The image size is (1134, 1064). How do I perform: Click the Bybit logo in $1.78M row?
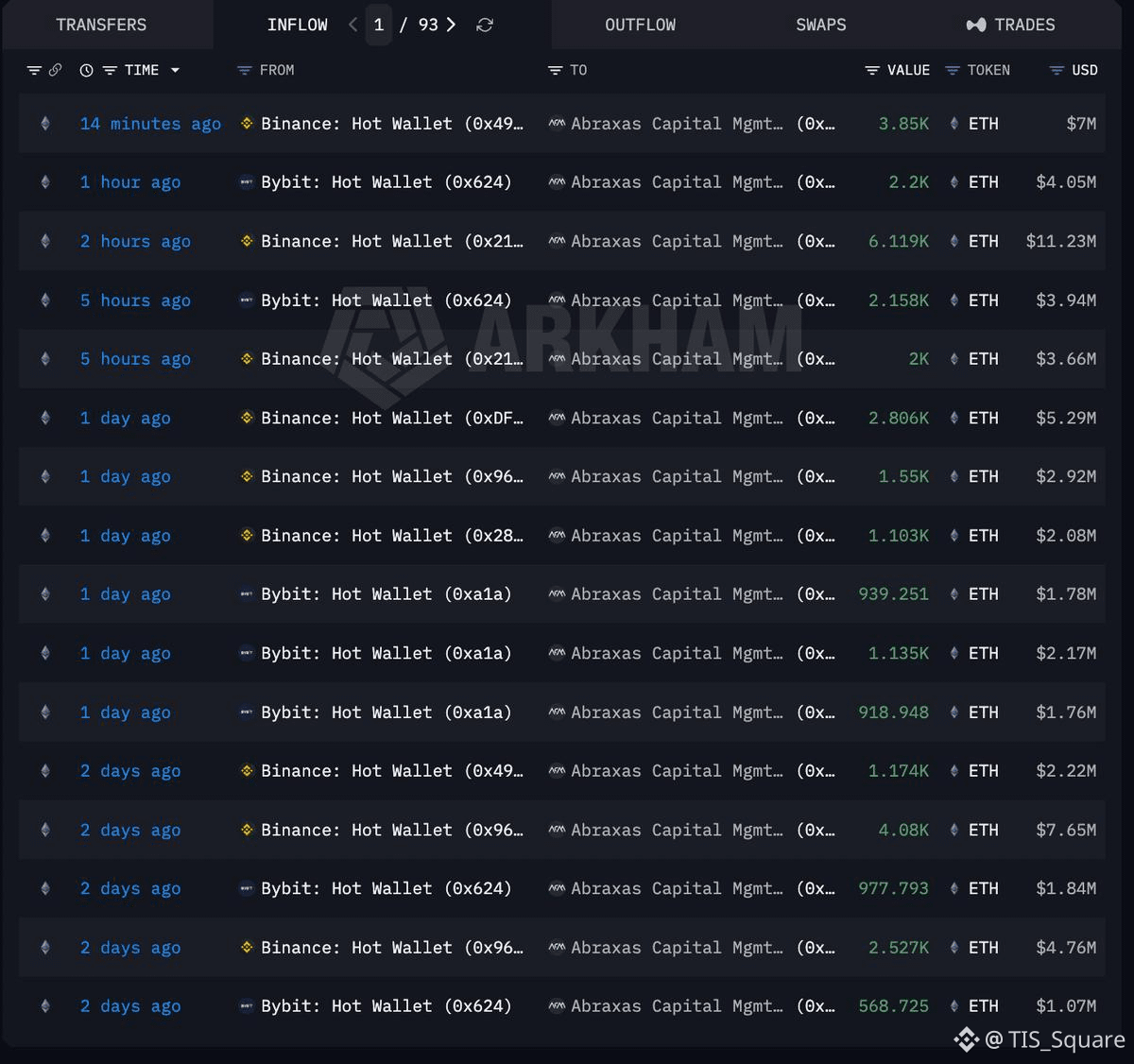[247, 594]
